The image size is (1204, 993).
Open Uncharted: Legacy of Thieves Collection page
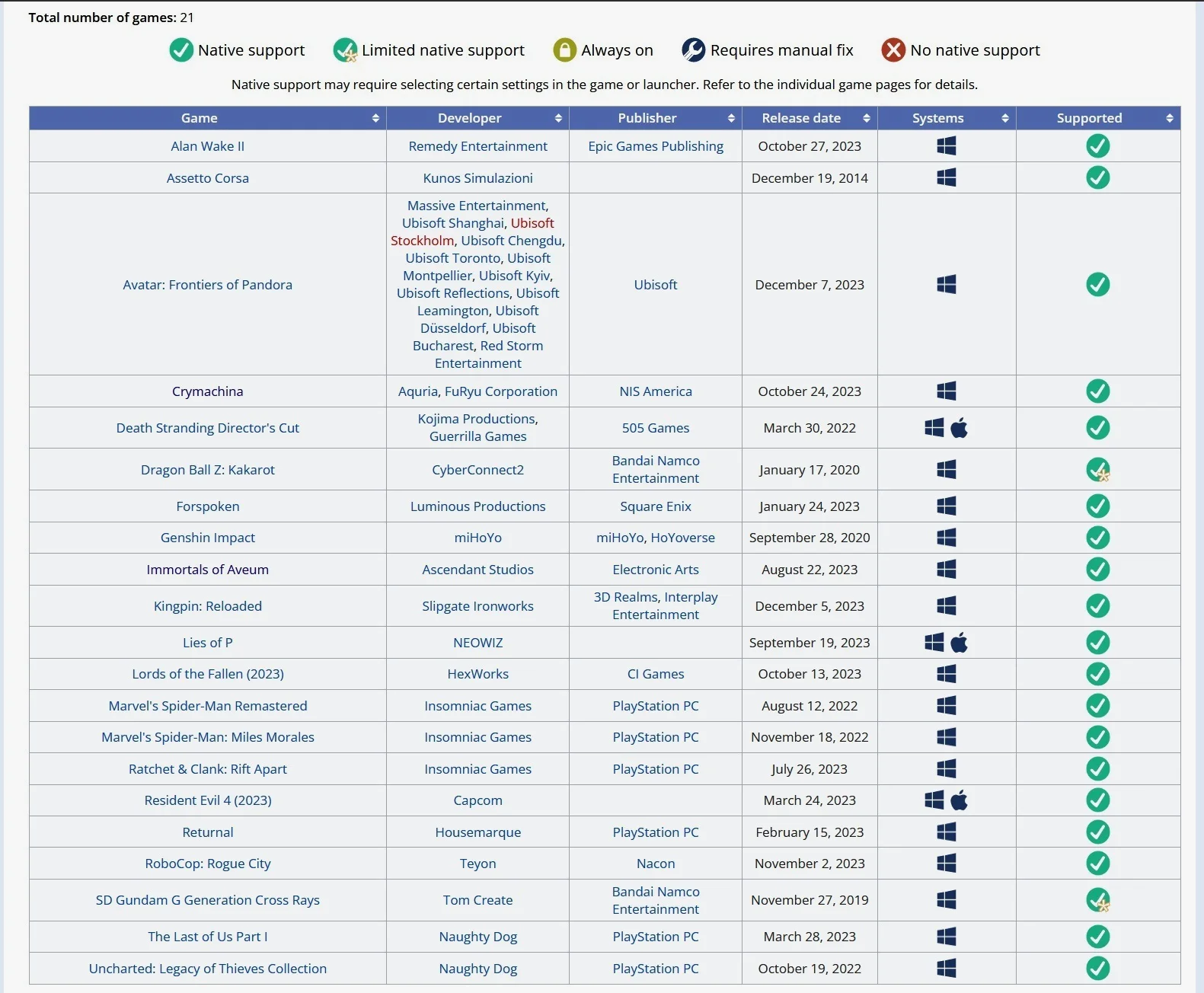click(x=207, y=969)
